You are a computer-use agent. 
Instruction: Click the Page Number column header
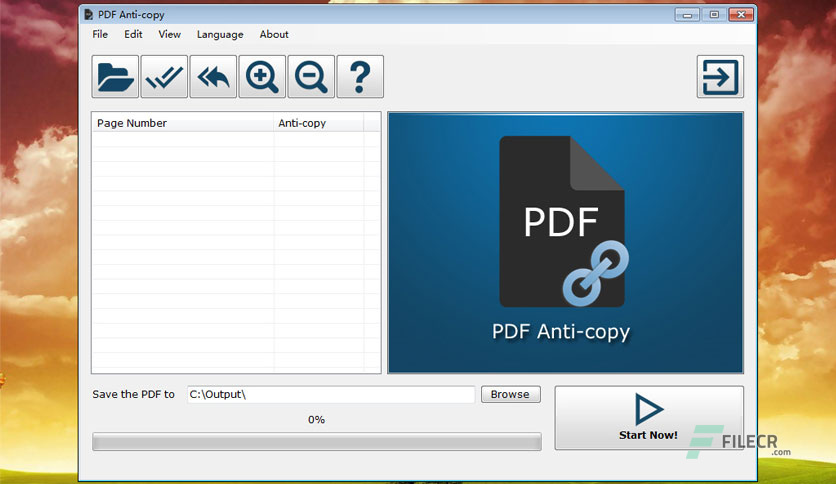(x=183, y=123)
